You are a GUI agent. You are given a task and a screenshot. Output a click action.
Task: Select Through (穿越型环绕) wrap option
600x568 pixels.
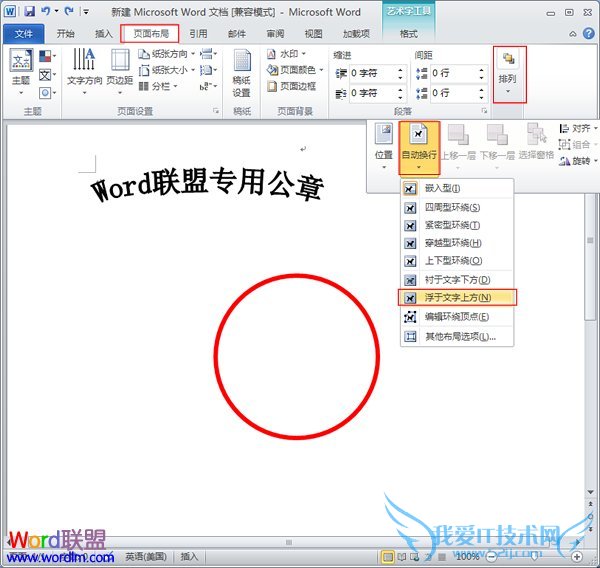(457, 243)
